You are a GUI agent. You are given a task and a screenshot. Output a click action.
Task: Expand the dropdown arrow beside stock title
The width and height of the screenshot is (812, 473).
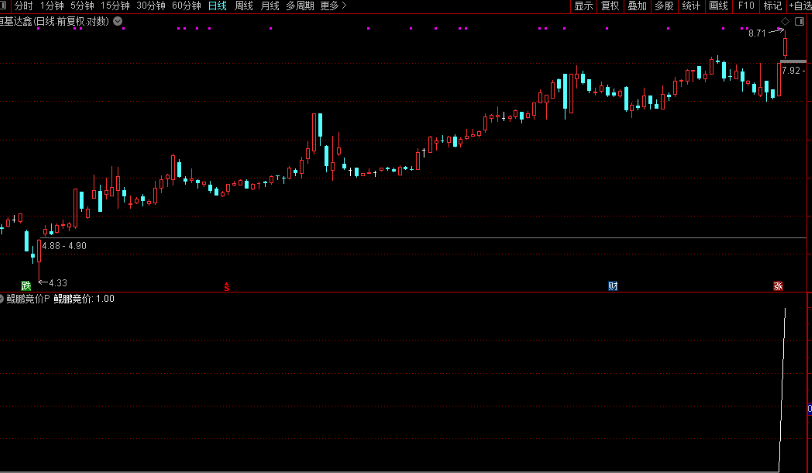(x=119, y=21)
